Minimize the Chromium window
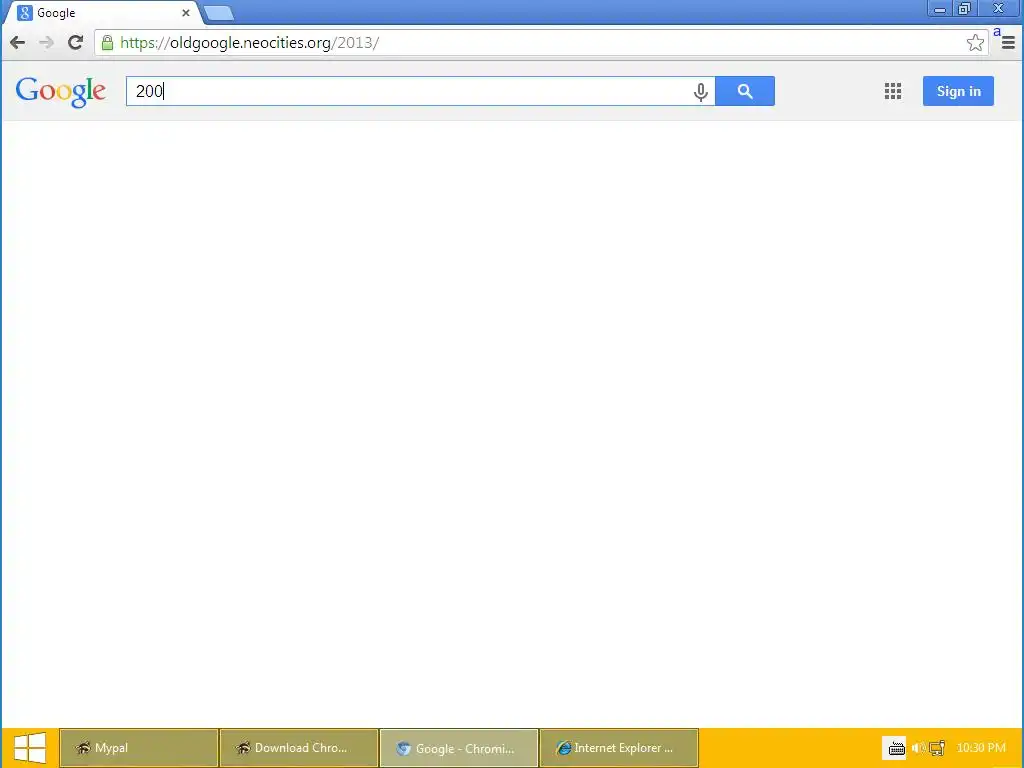The image size is (1024, 768). point(940,9)
